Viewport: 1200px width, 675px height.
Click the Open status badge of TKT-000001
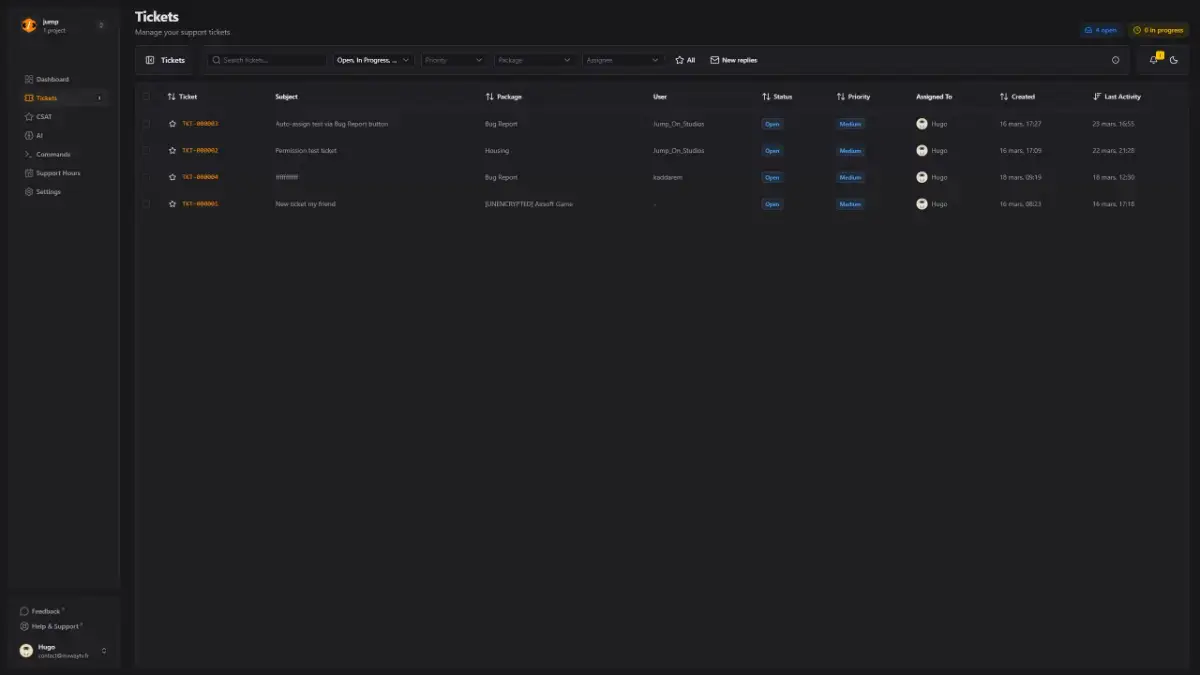pyautogui.click(x=772, y=204)
